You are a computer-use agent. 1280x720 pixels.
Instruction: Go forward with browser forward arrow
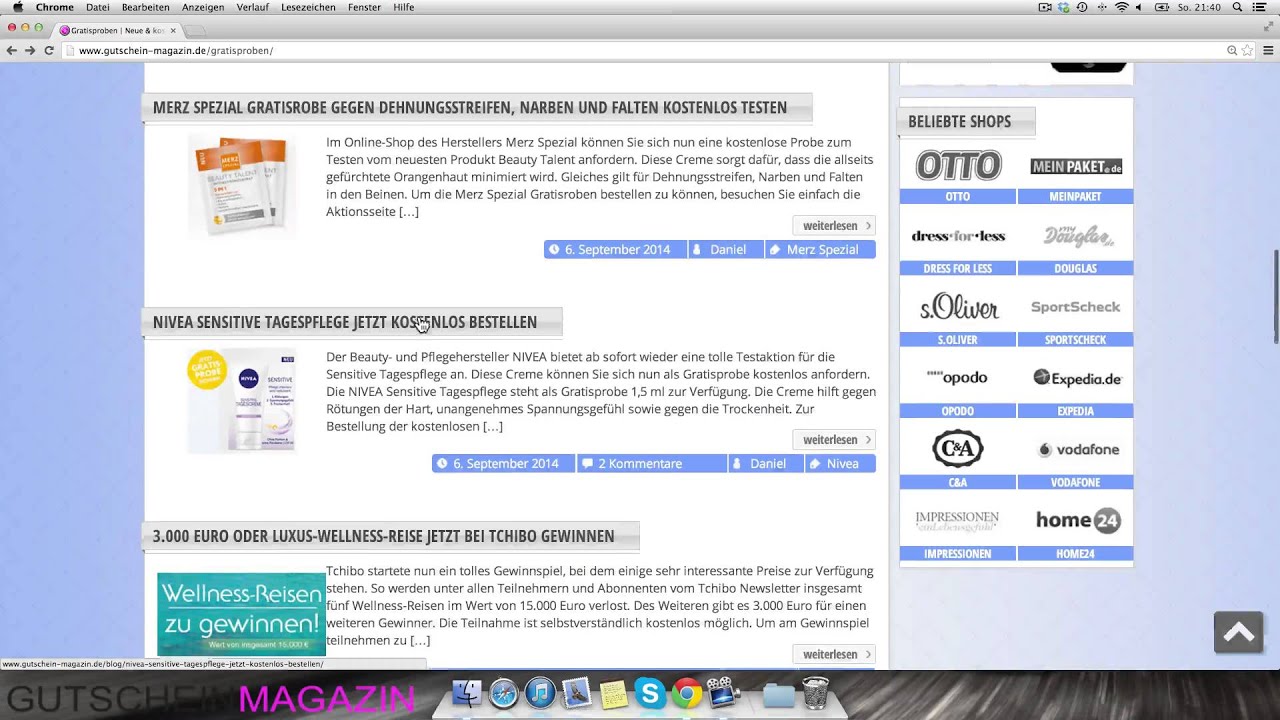point(30,50)
